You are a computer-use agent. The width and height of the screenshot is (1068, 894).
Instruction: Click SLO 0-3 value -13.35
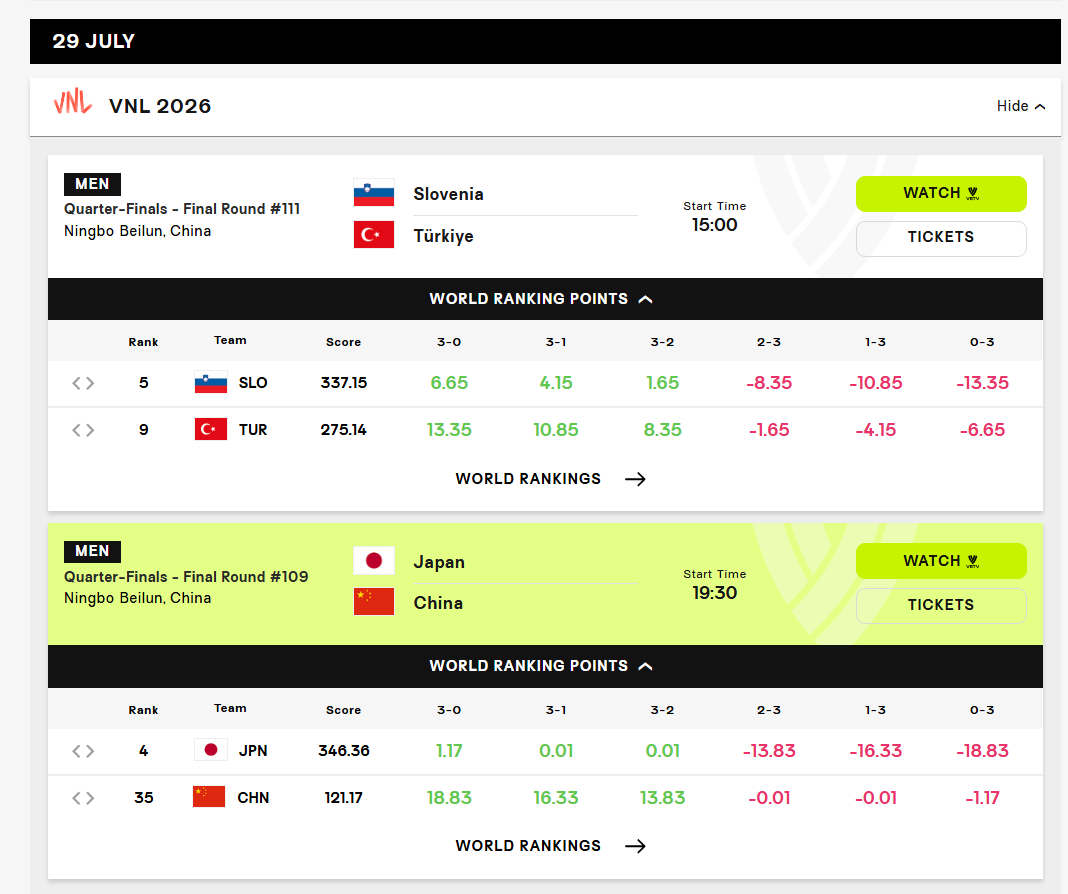[982, 383]
